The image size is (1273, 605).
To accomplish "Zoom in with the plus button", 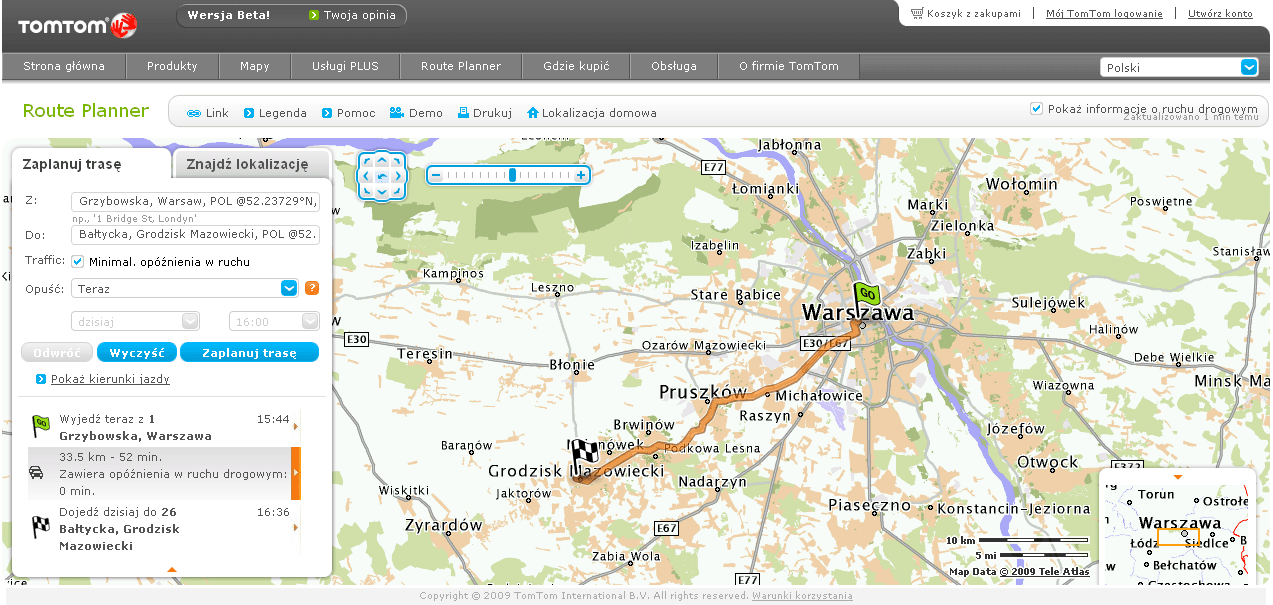I will pyautogui.click(x=581, y=175).
